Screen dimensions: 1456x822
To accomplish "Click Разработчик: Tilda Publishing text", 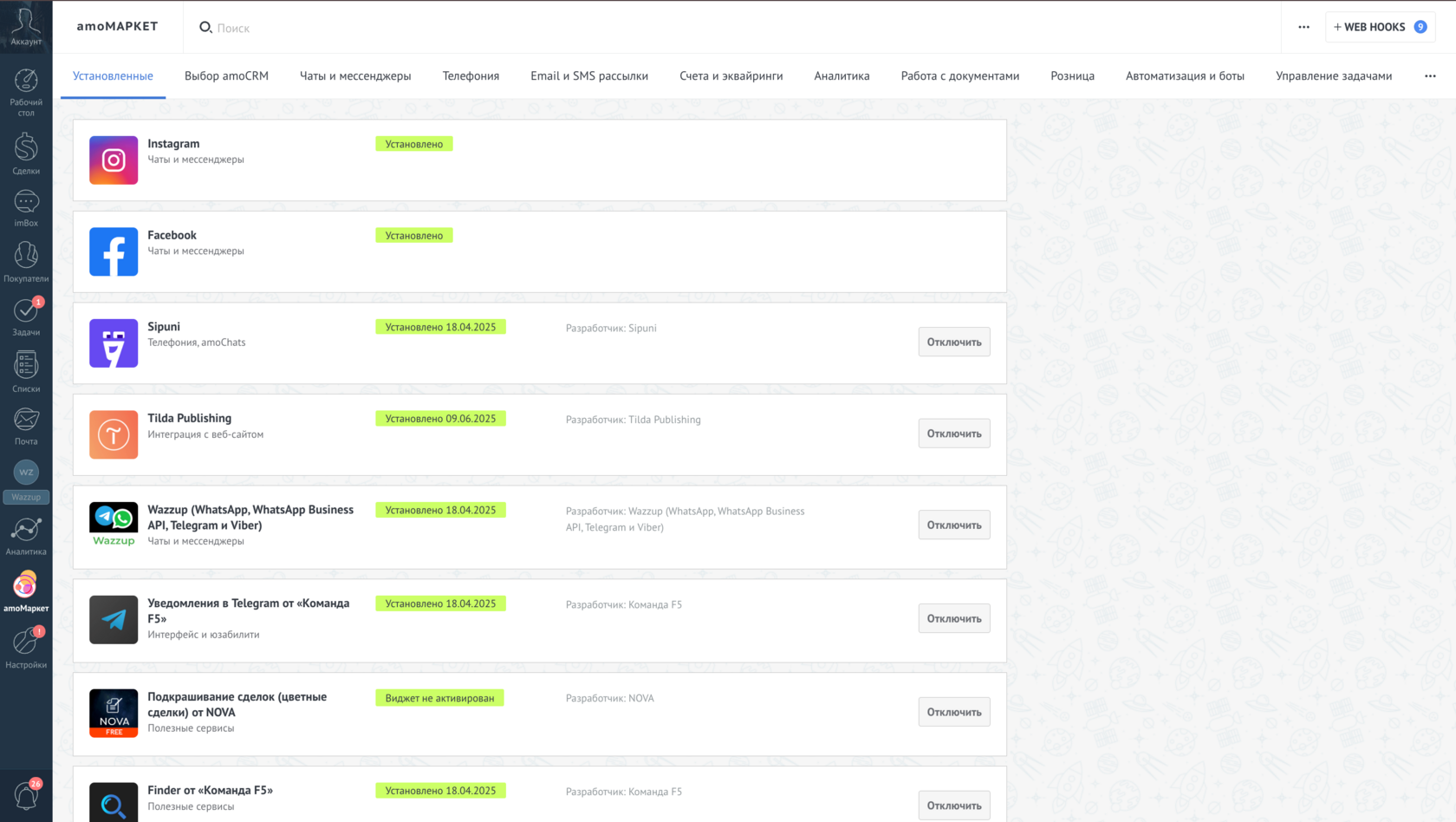I will 634,420.
